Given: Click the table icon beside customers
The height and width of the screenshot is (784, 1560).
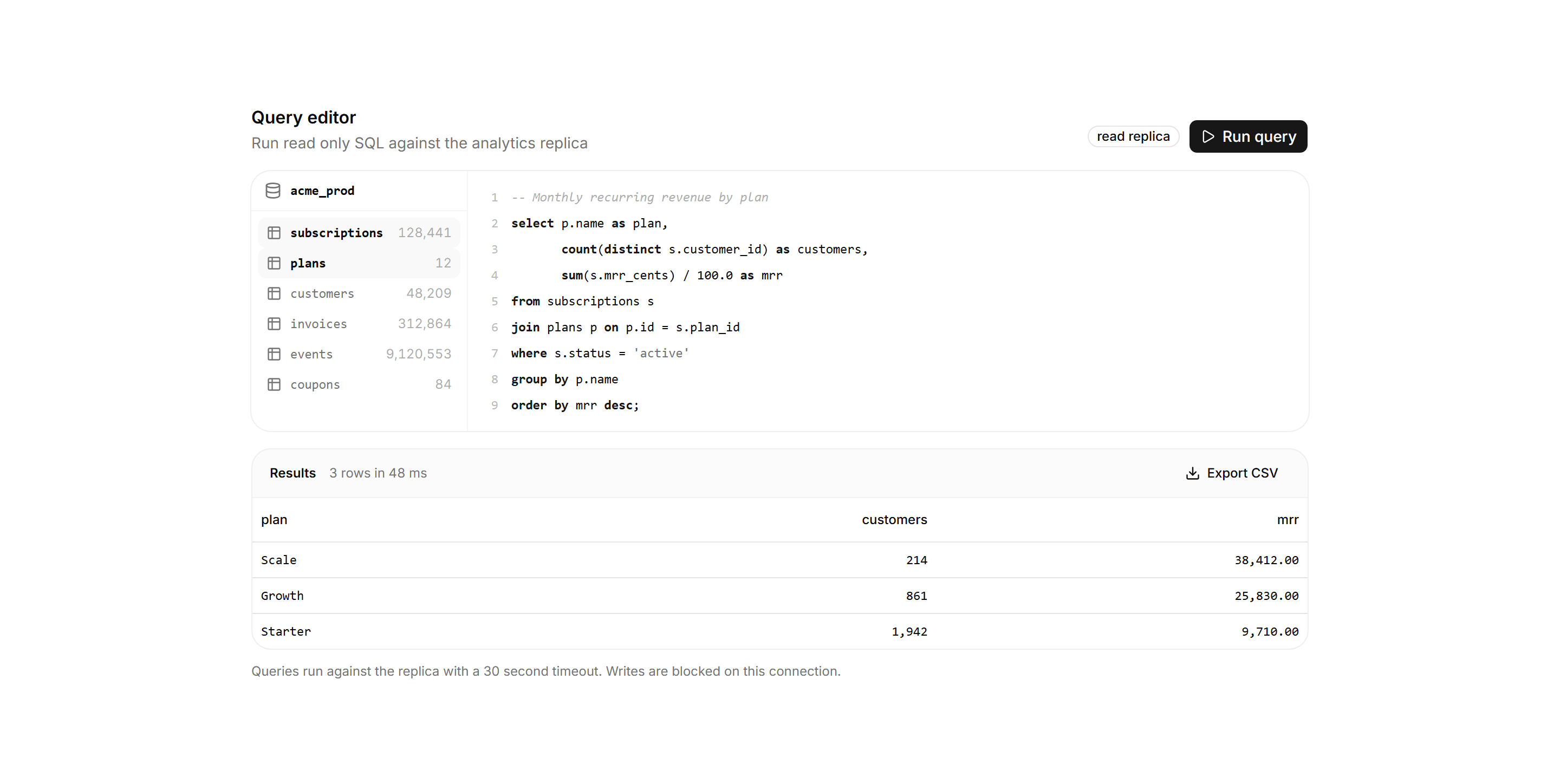Looking at the screenshot, I should click(x=274, y=293).
